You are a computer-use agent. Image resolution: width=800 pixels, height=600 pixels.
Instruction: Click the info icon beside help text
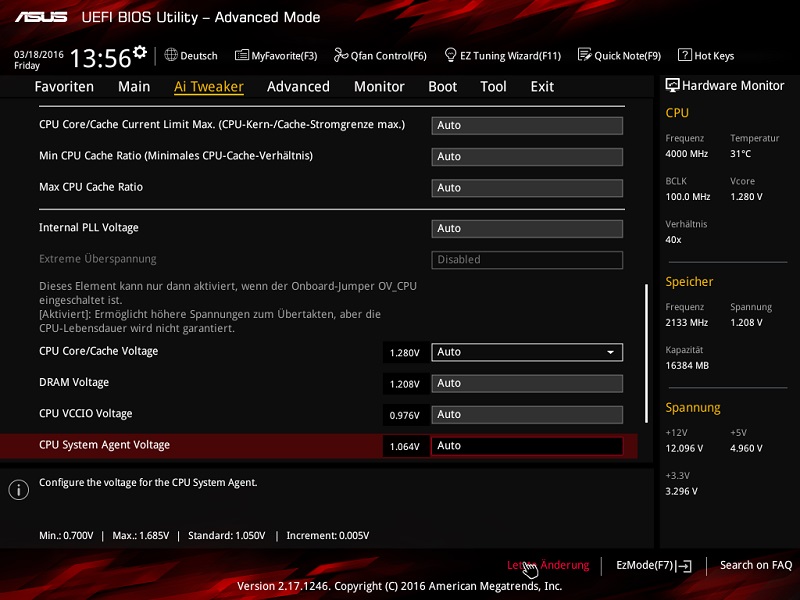click(x=18, y=490)
